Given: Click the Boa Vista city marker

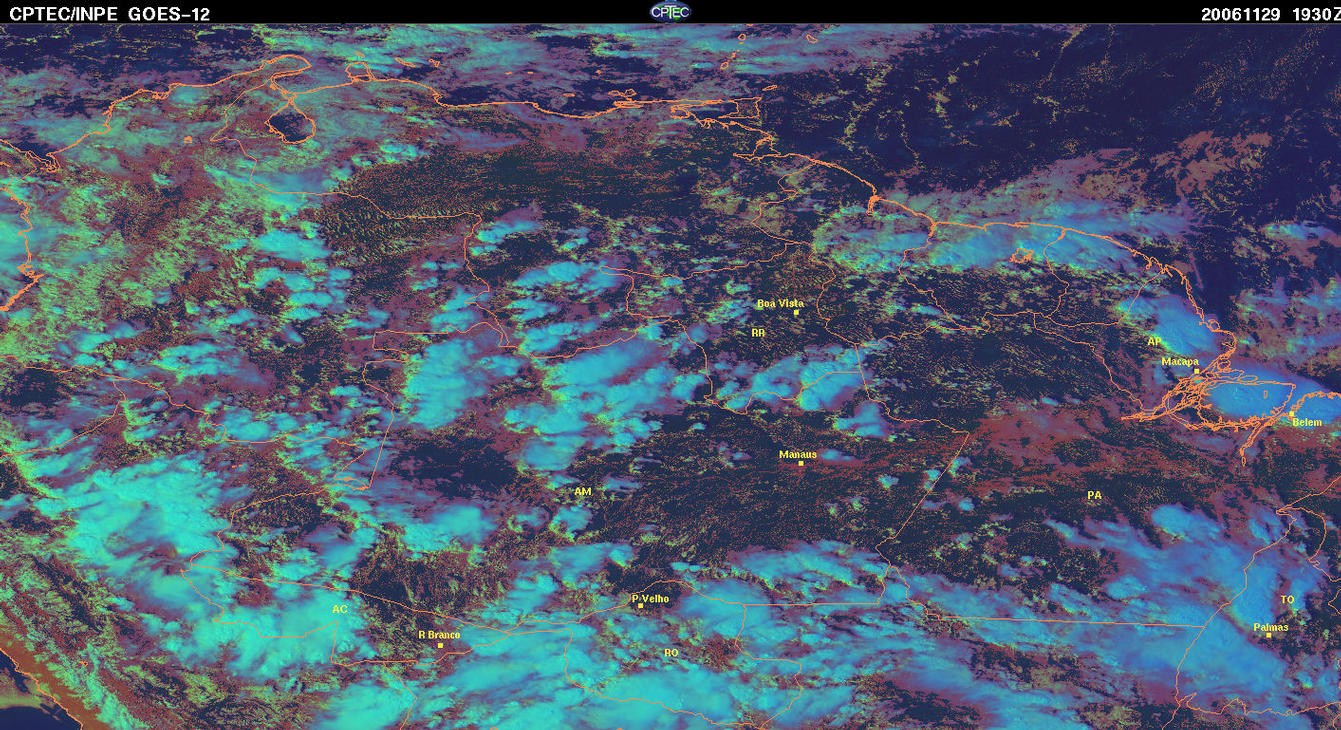Looking at the screenshot, I should coord(796,313).
